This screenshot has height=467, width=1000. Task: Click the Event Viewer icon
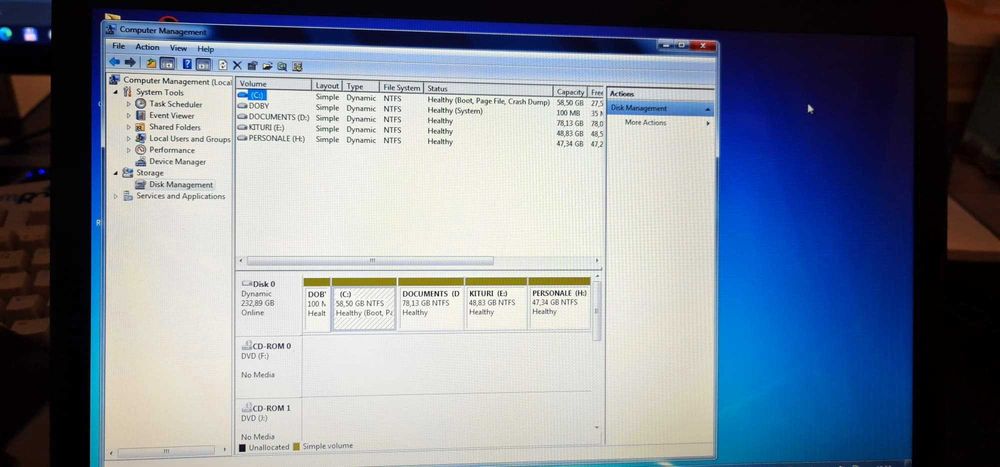pos(141,115)
